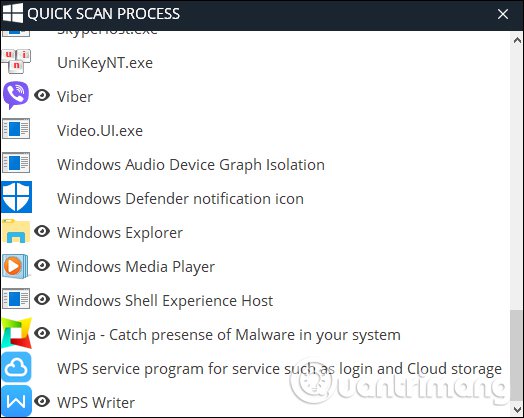Click the WPS cloud service icon
This screenshot has height=418, width=524.
pos(16,367)
